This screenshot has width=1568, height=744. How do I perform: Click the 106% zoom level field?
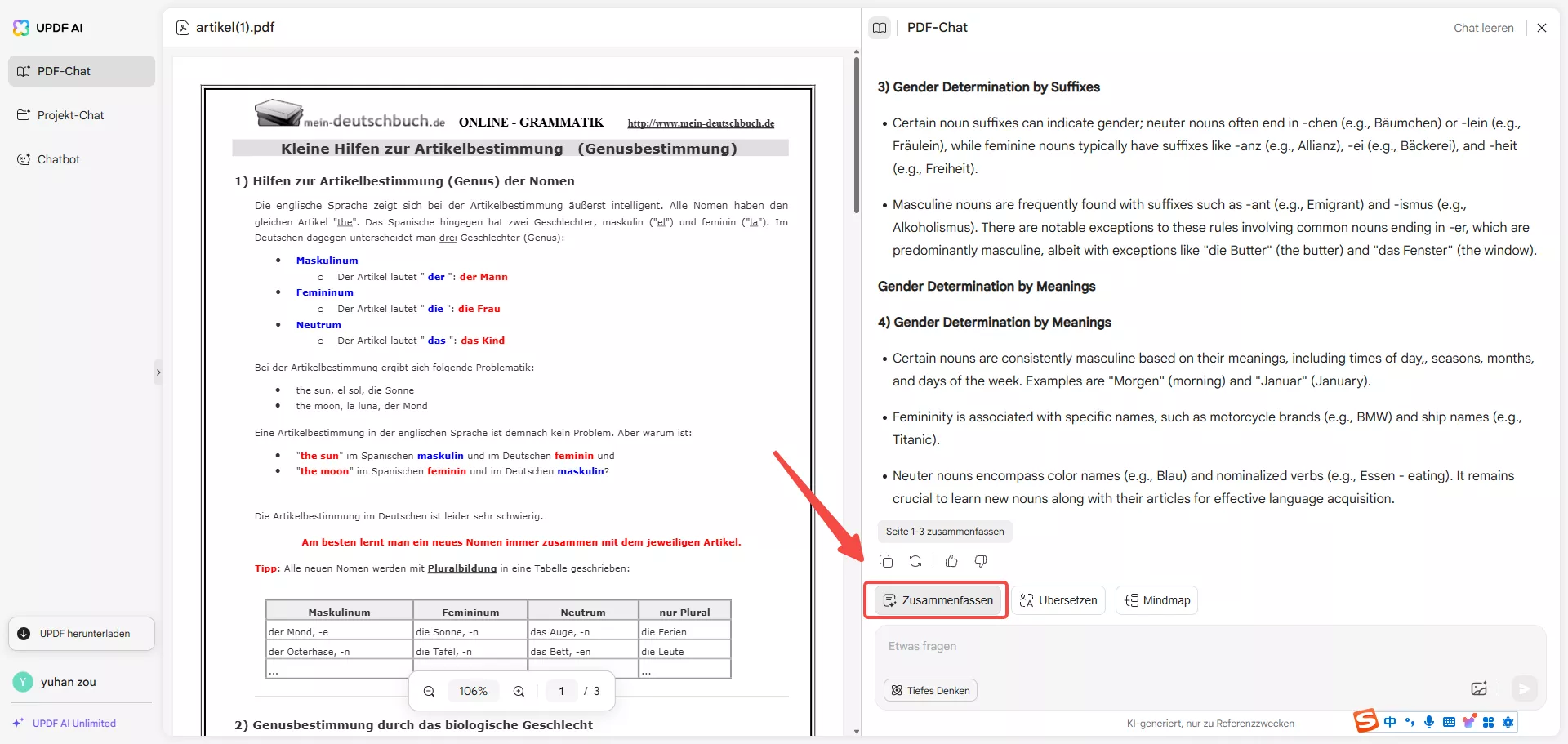point(474,691)
